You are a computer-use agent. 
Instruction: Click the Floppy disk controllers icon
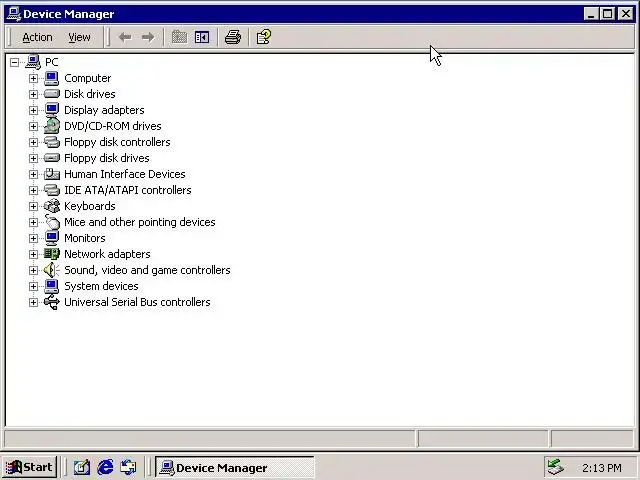[x=52, y=142]
